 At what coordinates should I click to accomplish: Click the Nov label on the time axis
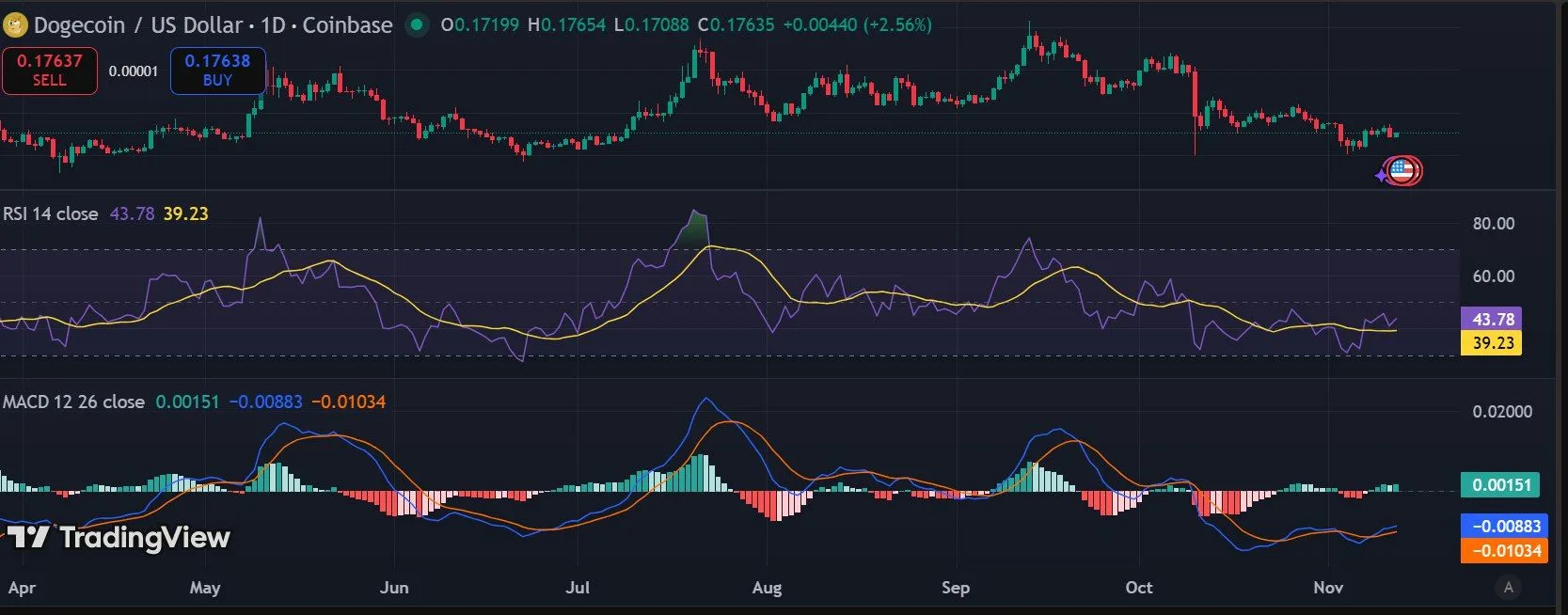point(1327,588)
